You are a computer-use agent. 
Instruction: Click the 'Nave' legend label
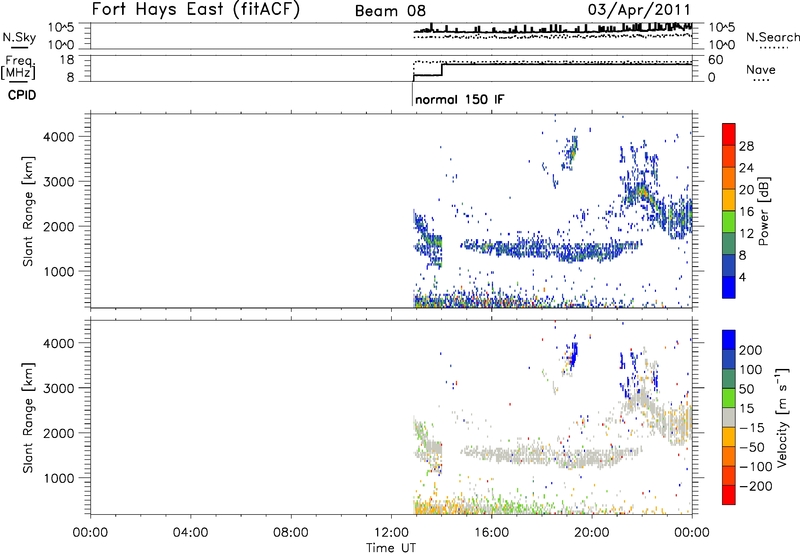pos(761,69)
